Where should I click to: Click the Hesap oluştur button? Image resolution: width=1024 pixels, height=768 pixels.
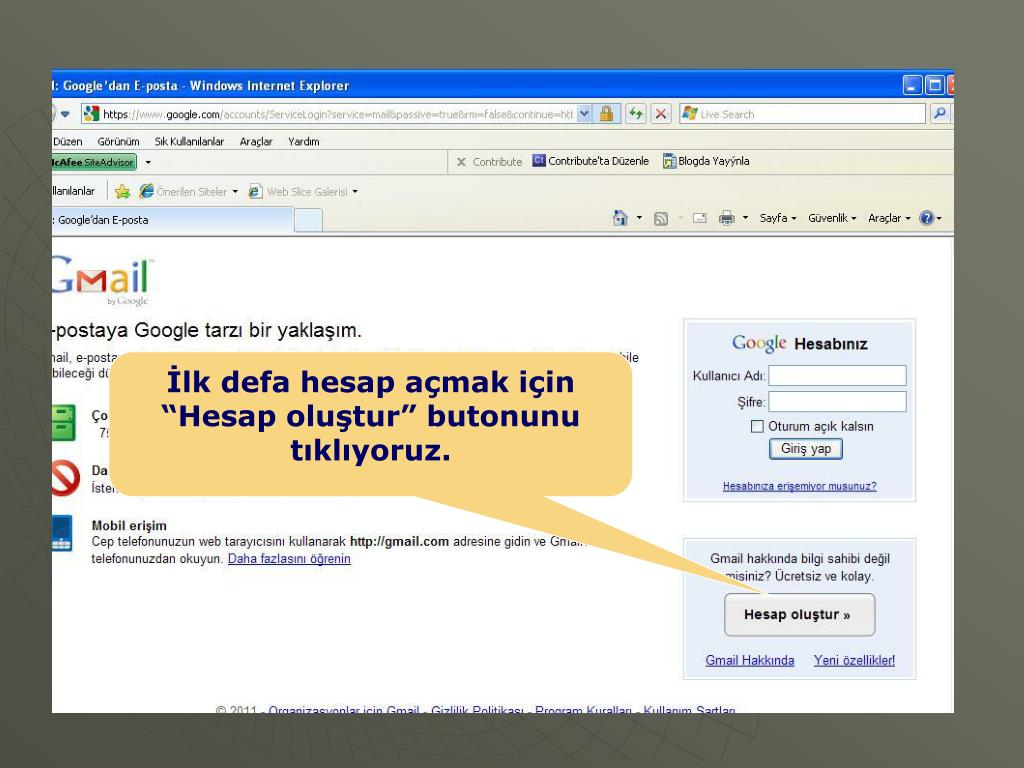799,615
